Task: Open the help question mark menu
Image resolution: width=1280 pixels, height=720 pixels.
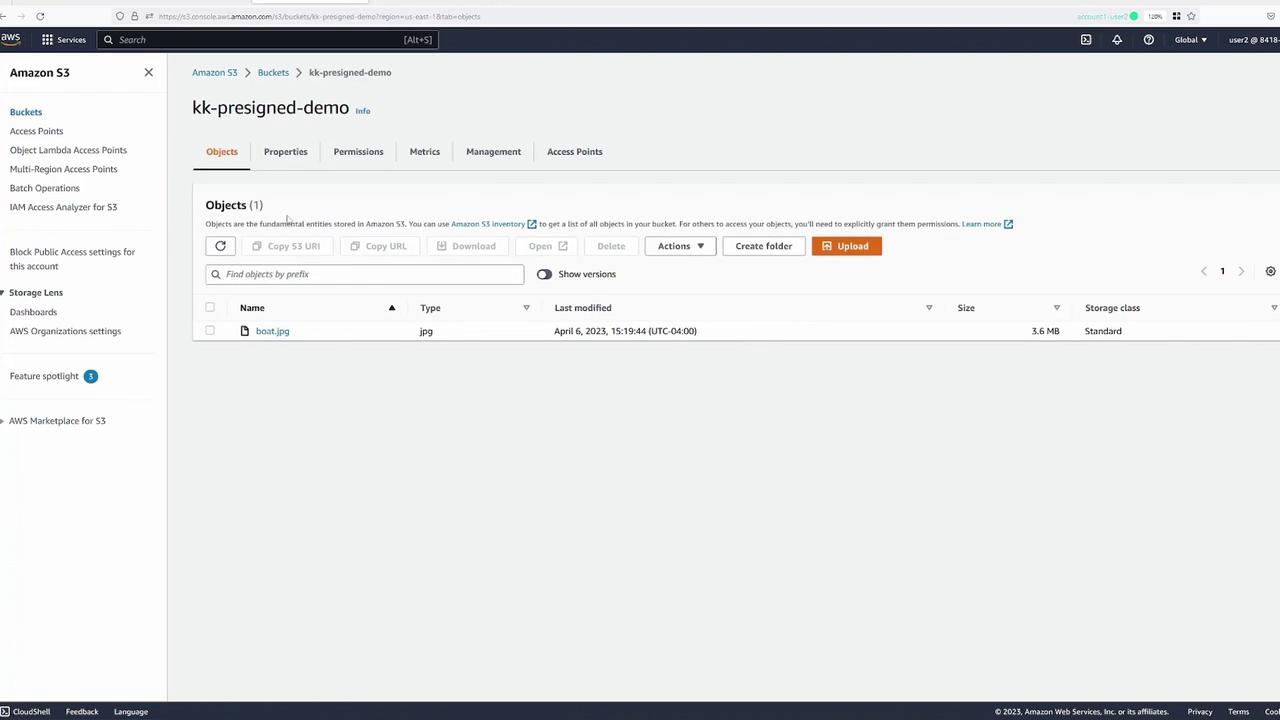Action: pyautogui.click(x=1149, y=40)
